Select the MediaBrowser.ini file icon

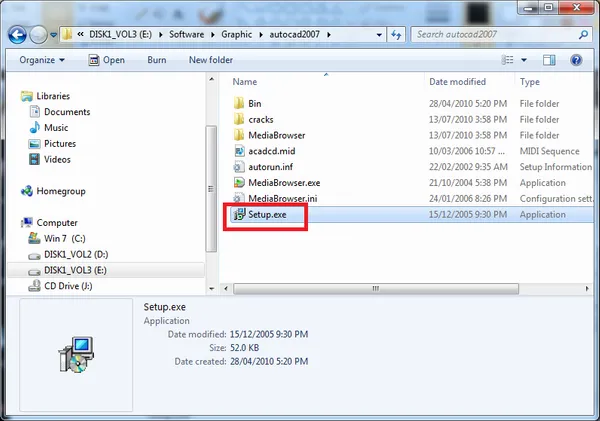click(239, 198)
